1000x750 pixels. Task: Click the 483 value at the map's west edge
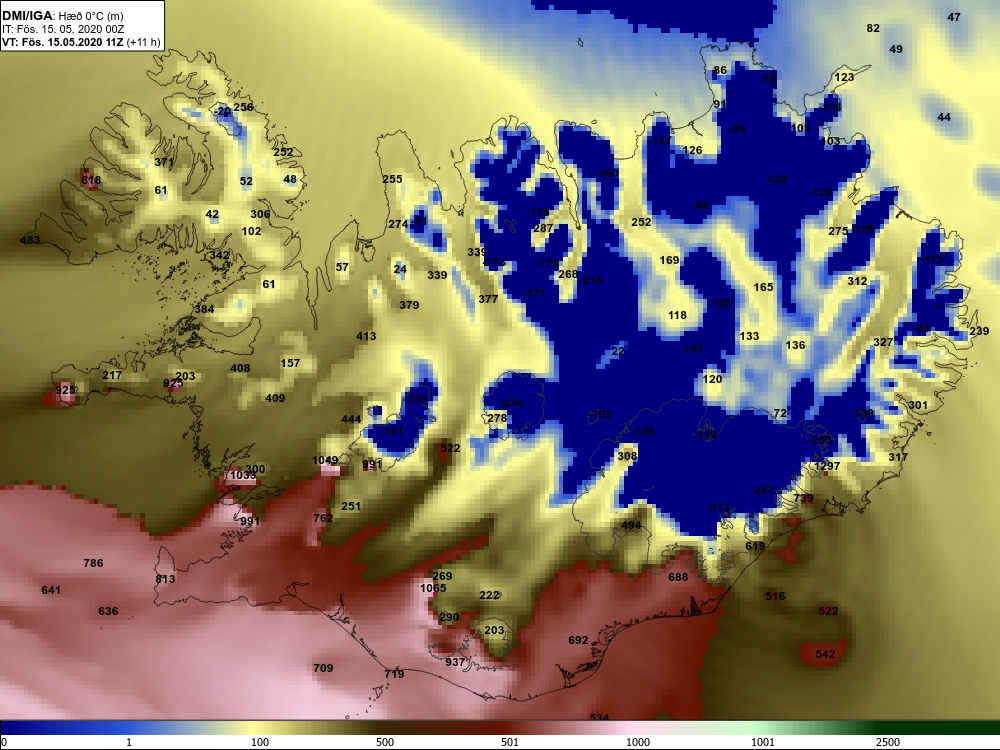click(30, 240)
